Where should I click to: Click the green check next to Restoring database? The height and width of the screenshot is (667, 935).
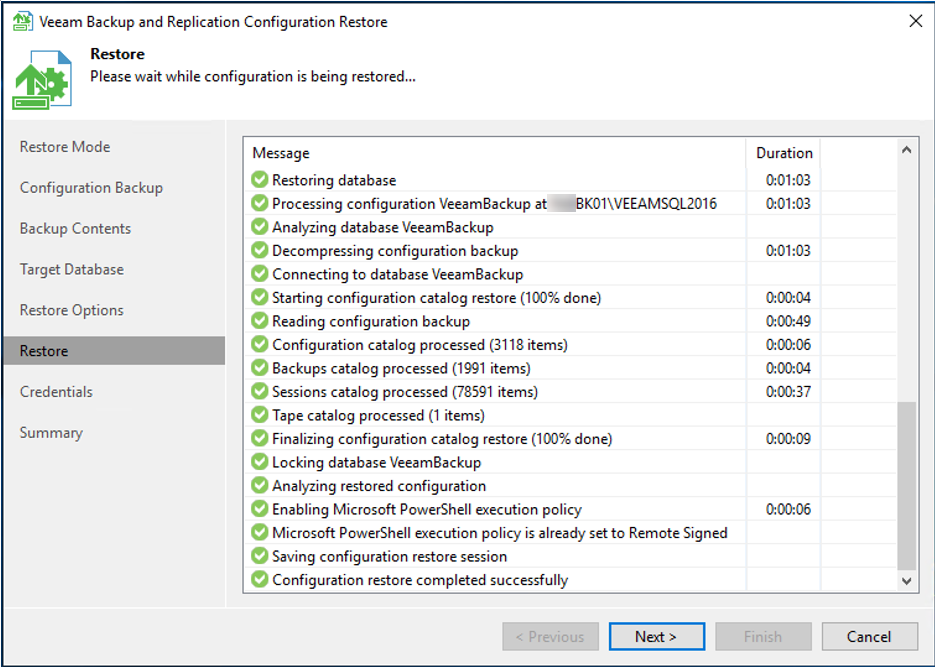[x=259, y=179]
